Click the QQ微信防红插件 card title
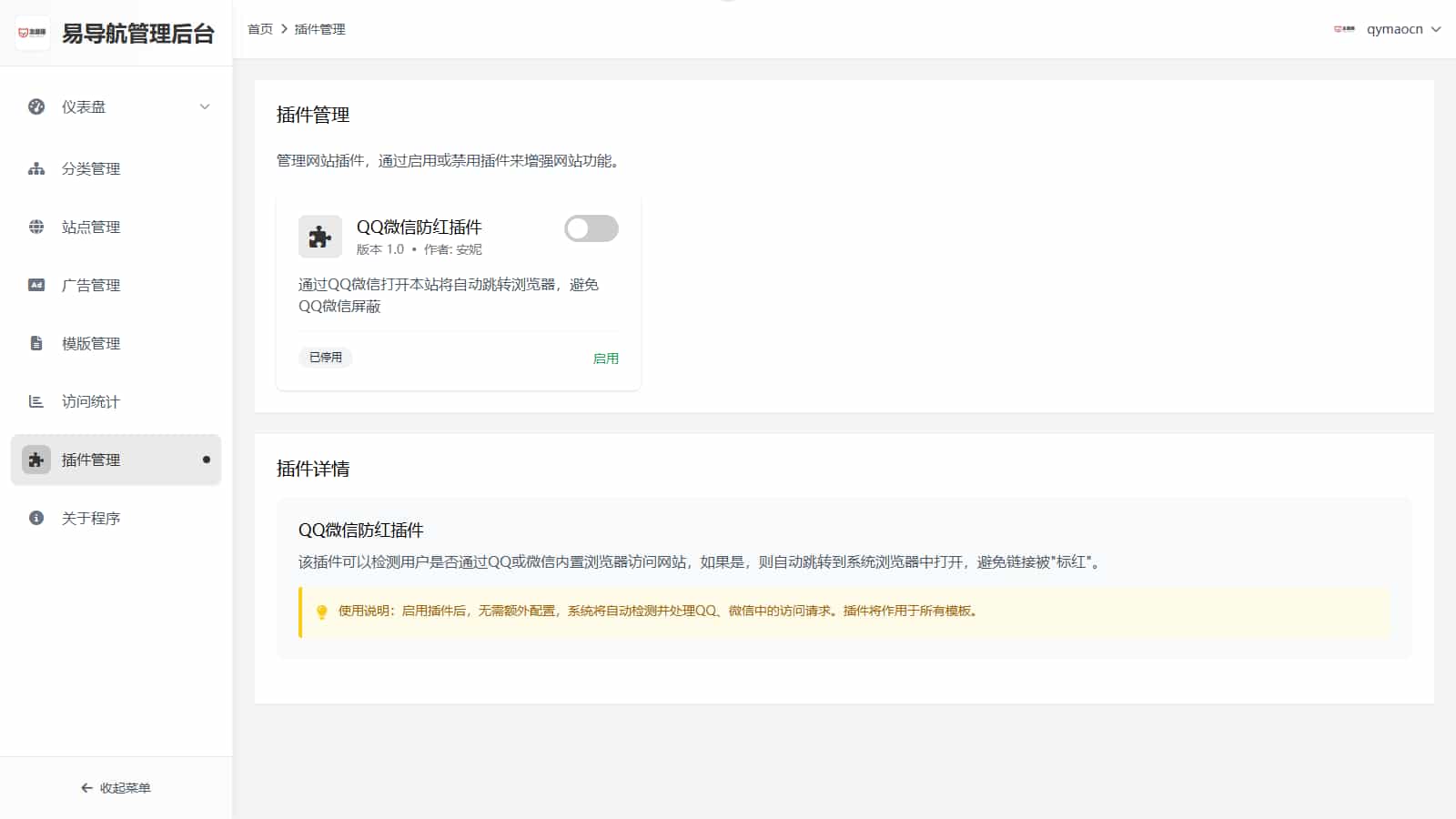 click(419, 227)
